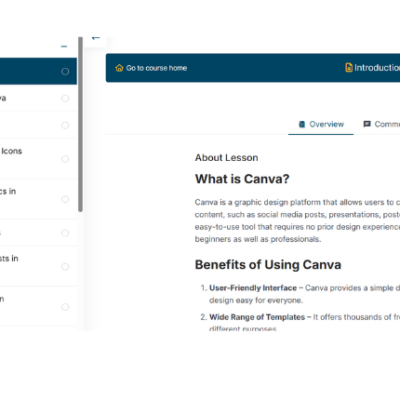400x400 pixels.
Task: Click the home icon beside Go to course home
Action: coord(119,68)
